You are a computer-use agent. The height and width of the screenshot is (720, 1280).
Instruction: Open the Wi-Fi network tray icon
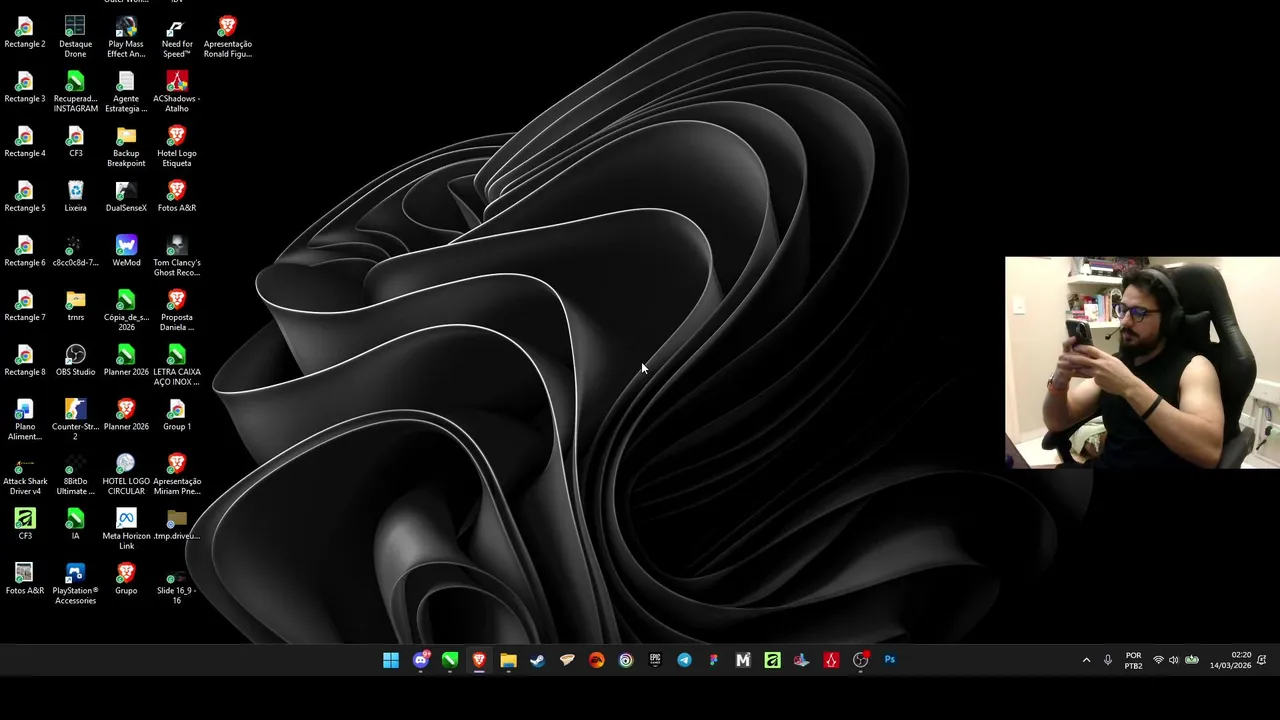[x=1158, y=660]
